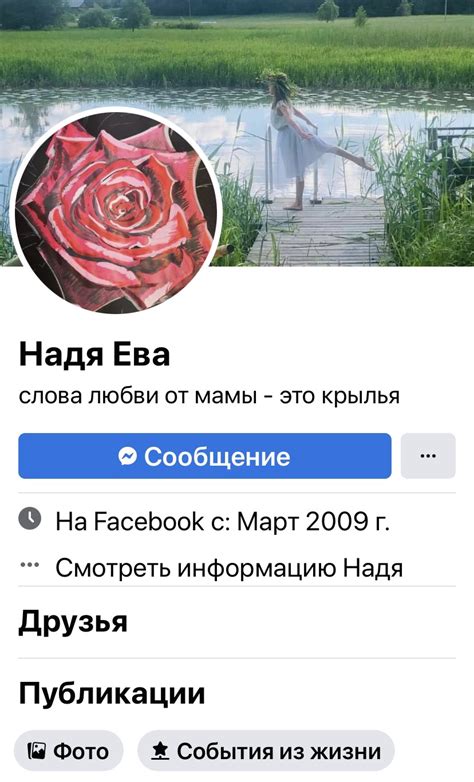Tap the Messenger icon in Сообщение button
The height and width of the screenshot is (782, 474).
pyautogui.click(x=128, y=456)
